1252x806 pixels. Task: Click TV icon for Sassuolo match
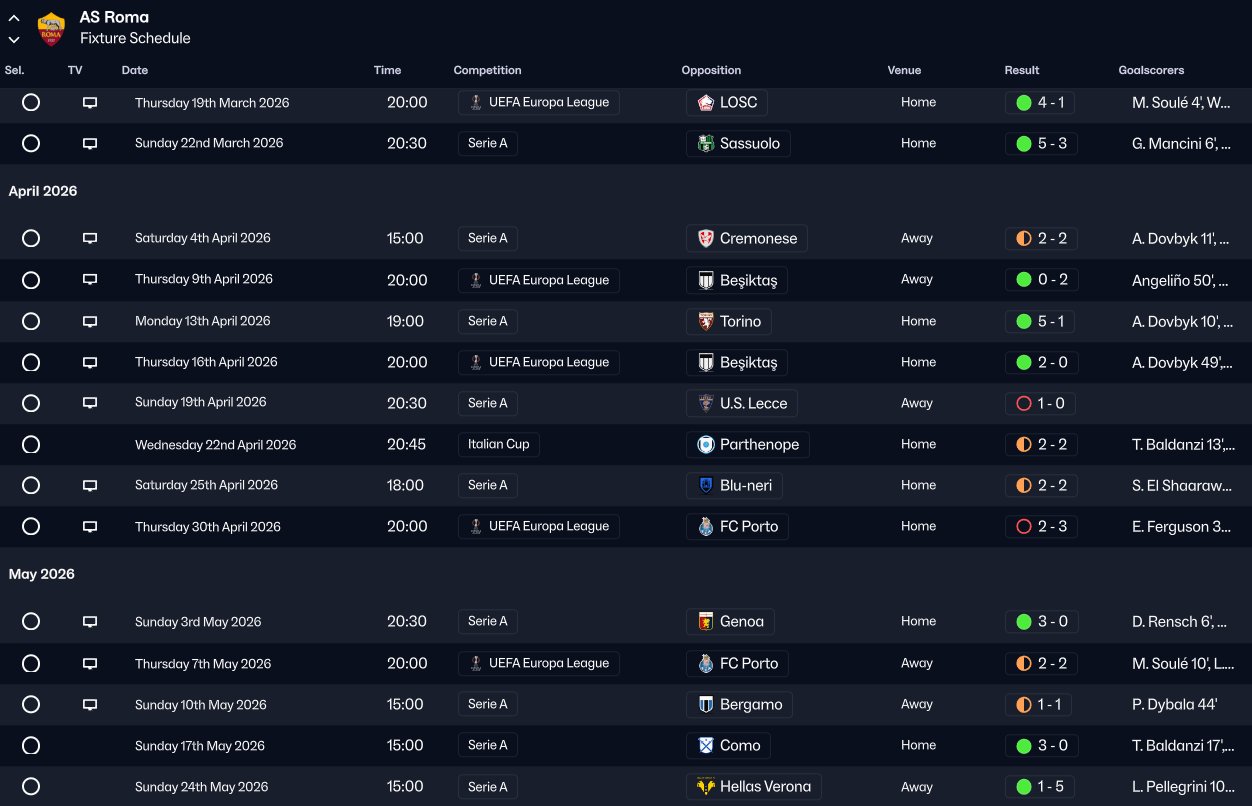point(90,143)
